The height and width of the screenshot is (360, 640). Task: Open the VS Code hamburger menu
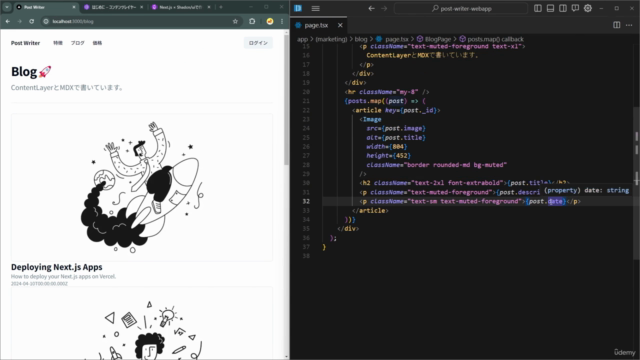pos(316,8)
